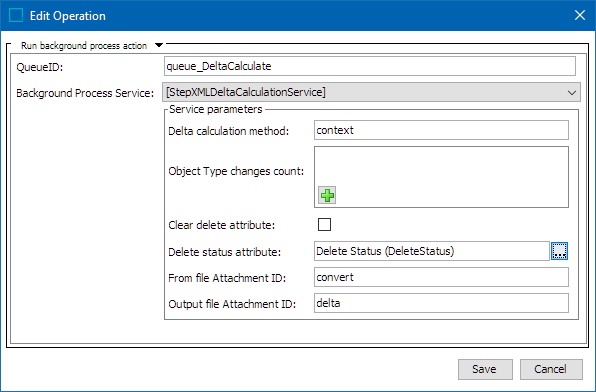Click the Service parameters group heading
The image size is (596, 392).
(216, 110)
